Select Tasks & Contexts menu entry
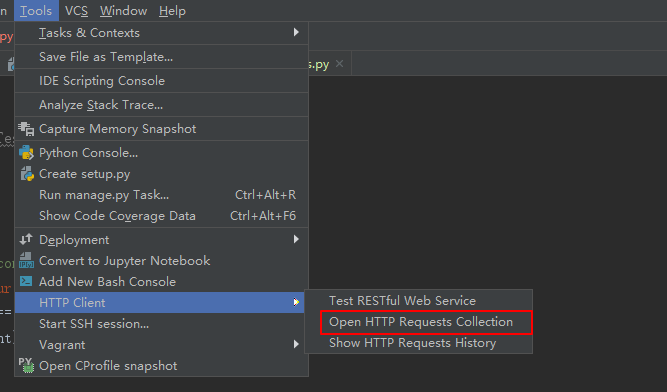The image size is (667, 392). pos(162,33)
